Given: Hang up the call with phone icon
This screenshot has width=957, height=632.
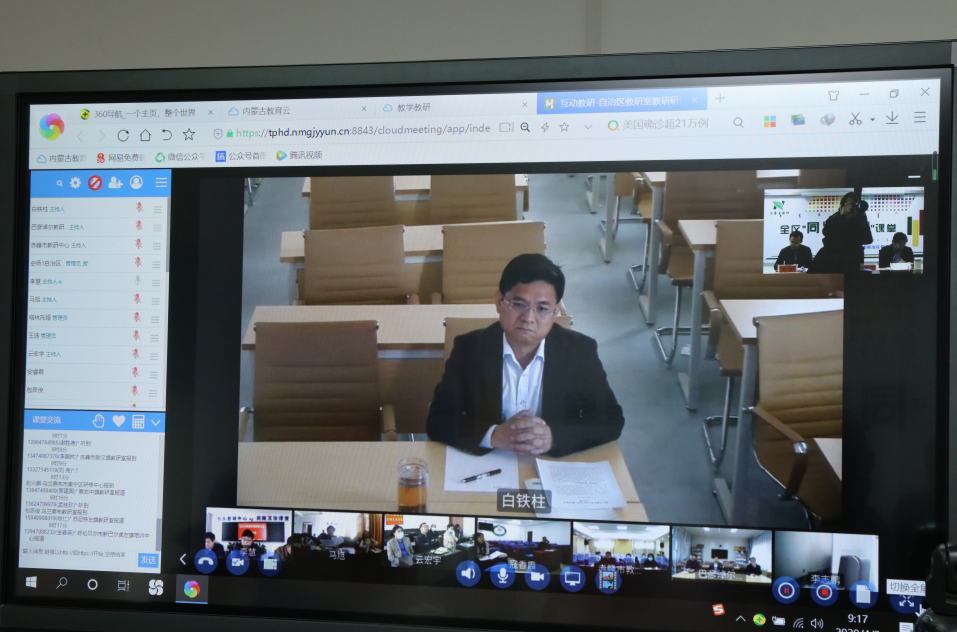Looking at the screenshot, I should coord(206,562).
